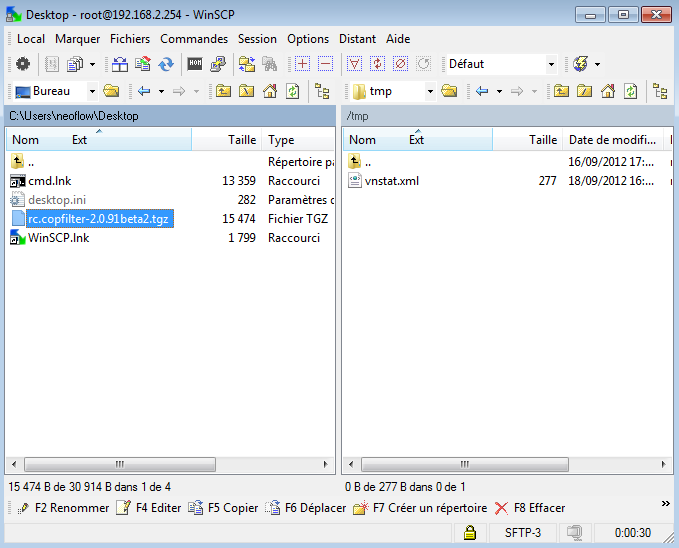Go back in remote panel
This screenshot has height=548, width=679.
[482, 91]
